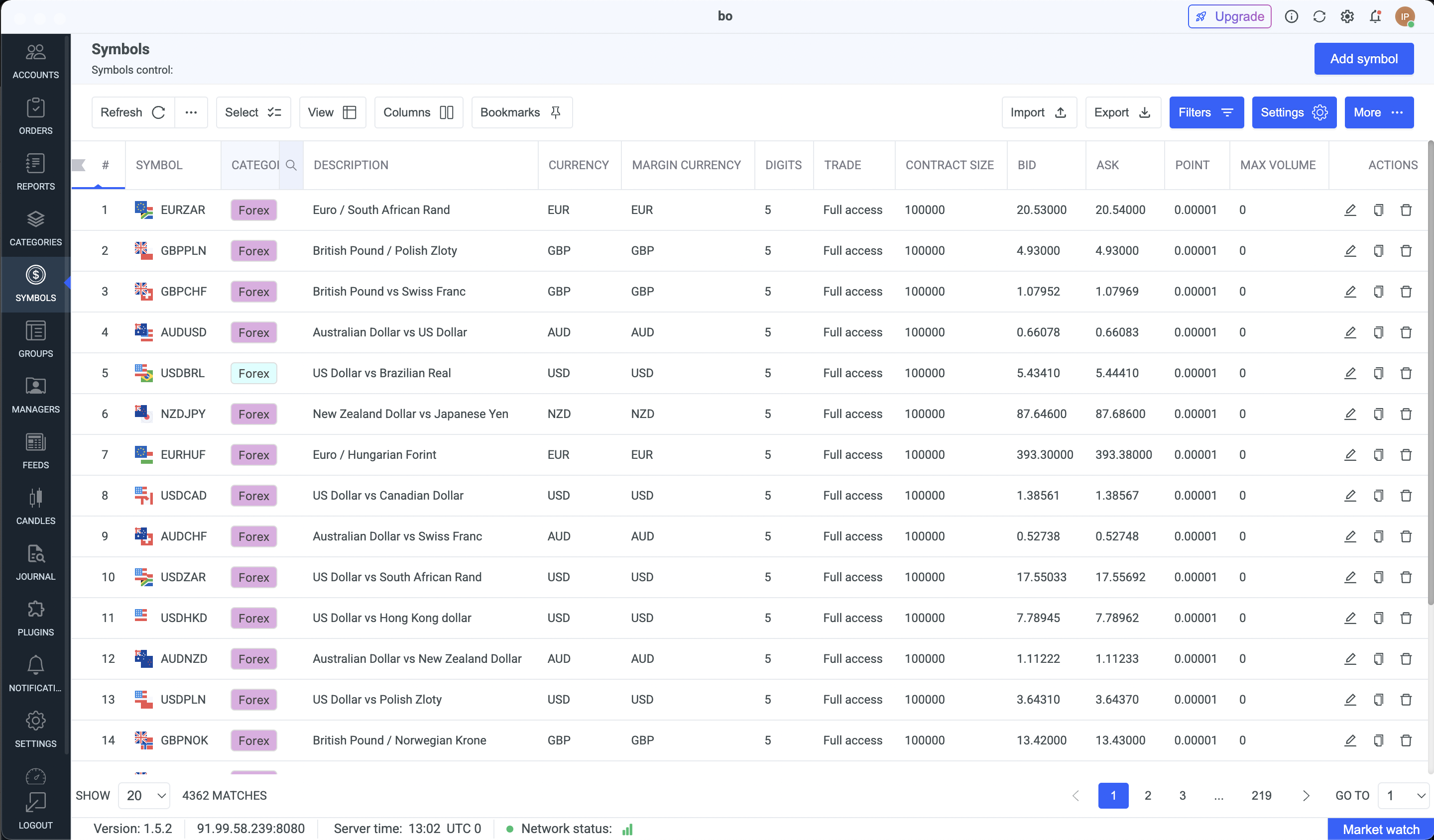The height and width of the screenshot is (840, 1434).
Task: Expand the Go To page dropdown
Action: (1404, 795)
